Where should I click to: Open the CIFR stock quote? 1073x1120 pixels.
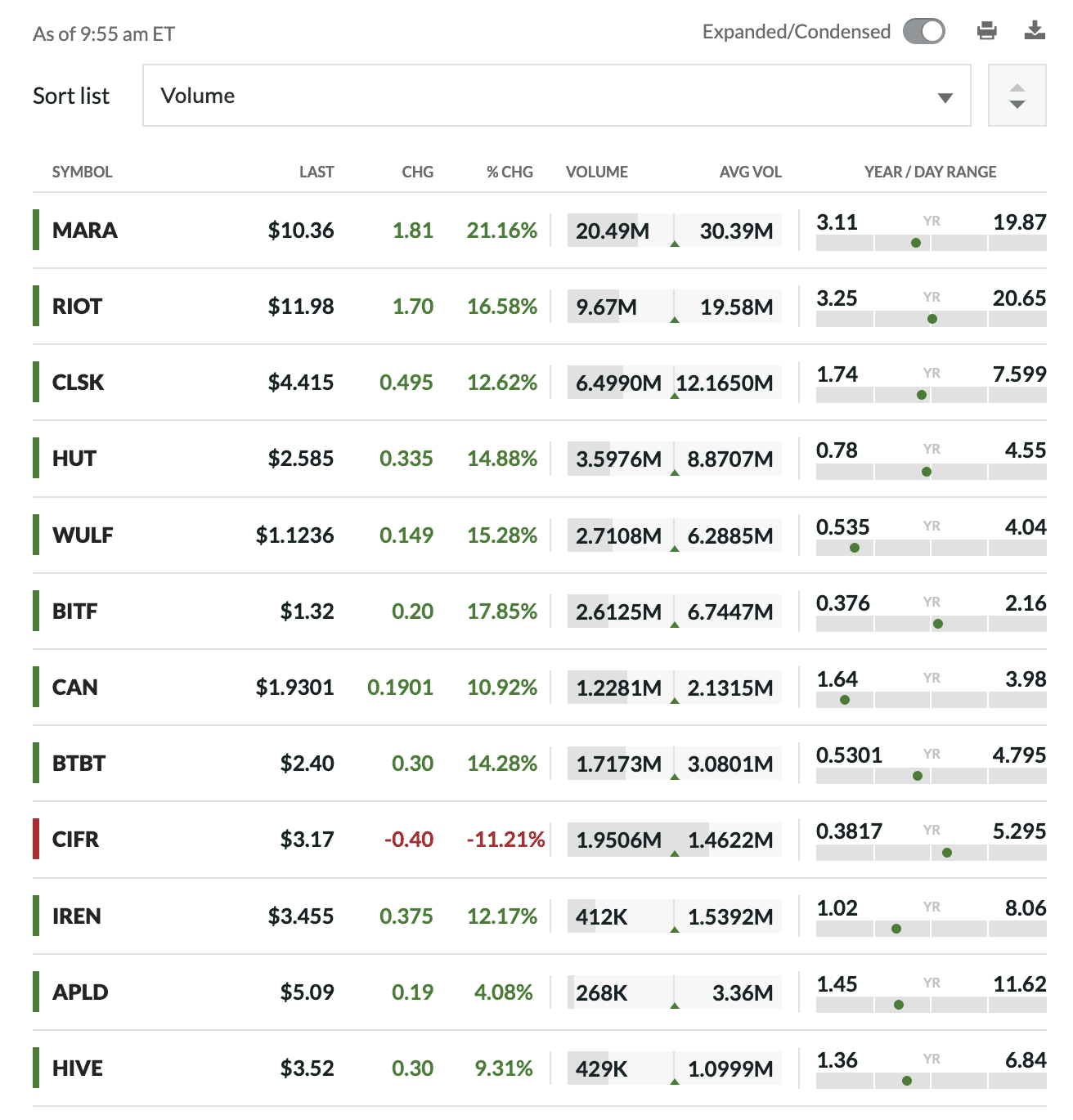click(75, 840)
